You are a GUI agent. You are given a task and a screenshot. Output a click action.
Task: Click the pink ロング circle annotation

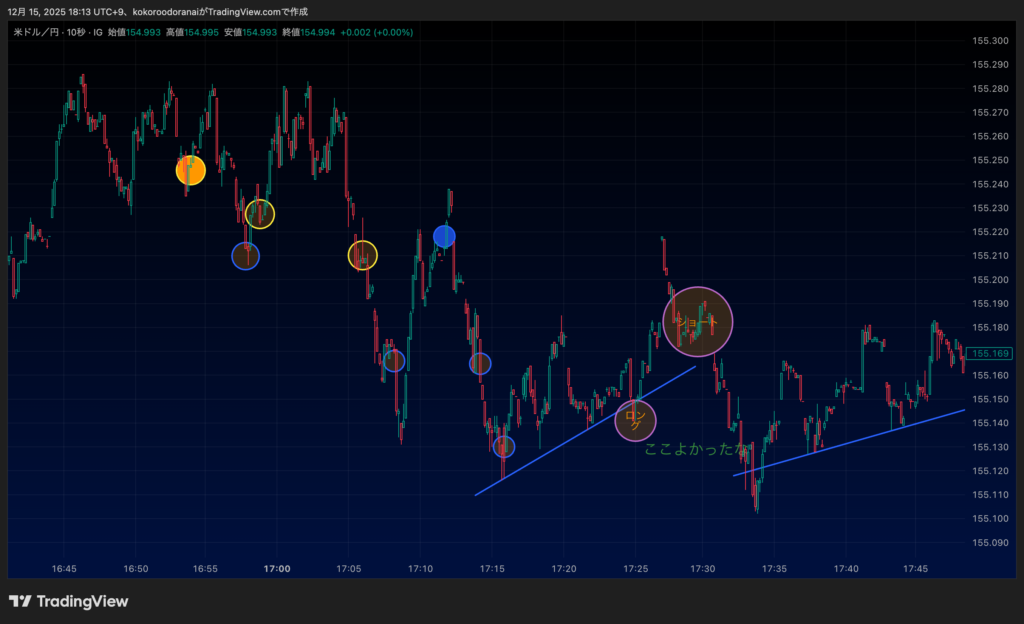click(635, 420)
